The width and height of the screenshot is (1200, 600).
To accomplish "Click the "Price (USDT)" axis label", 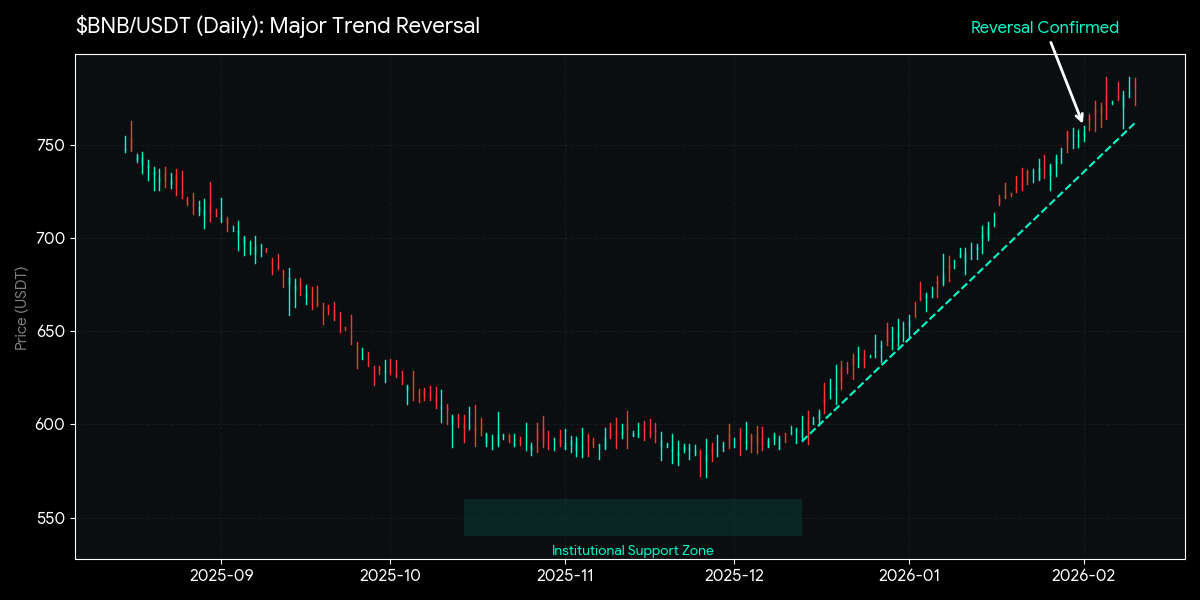I will tap(22, 307).
